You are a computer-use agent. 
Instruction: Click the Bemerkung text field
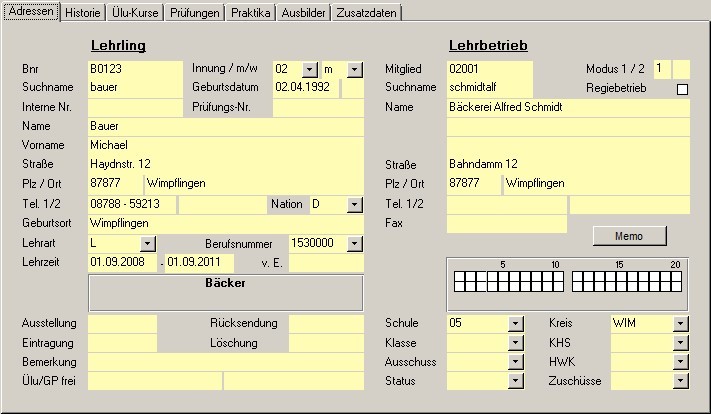(225, 362)
